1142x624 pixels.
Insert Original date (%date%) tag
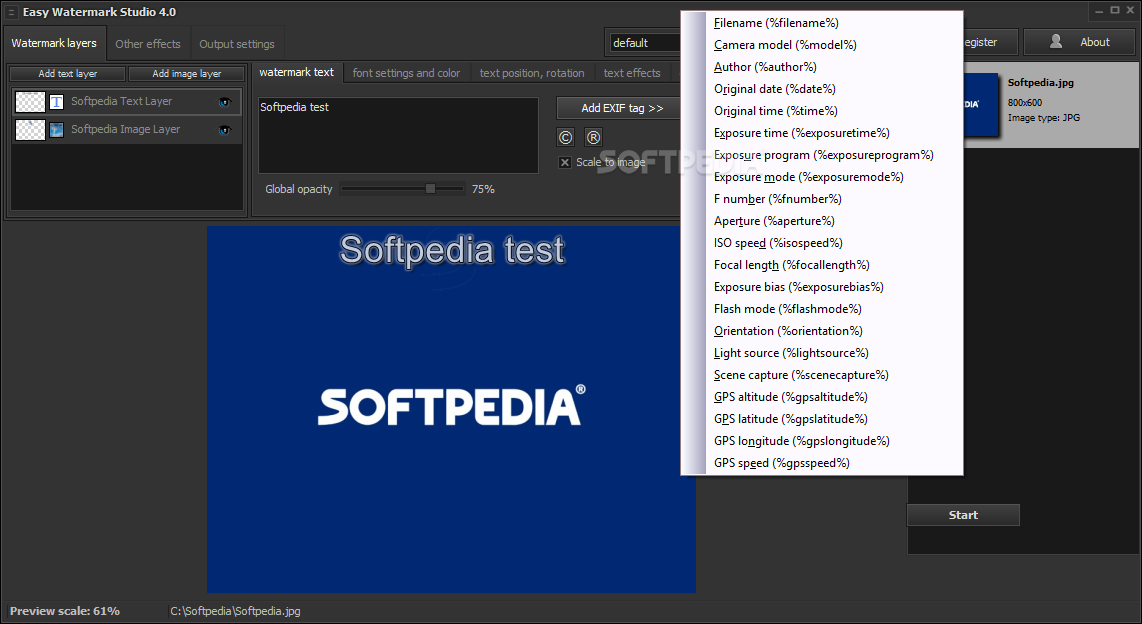(x=822, y=89)
